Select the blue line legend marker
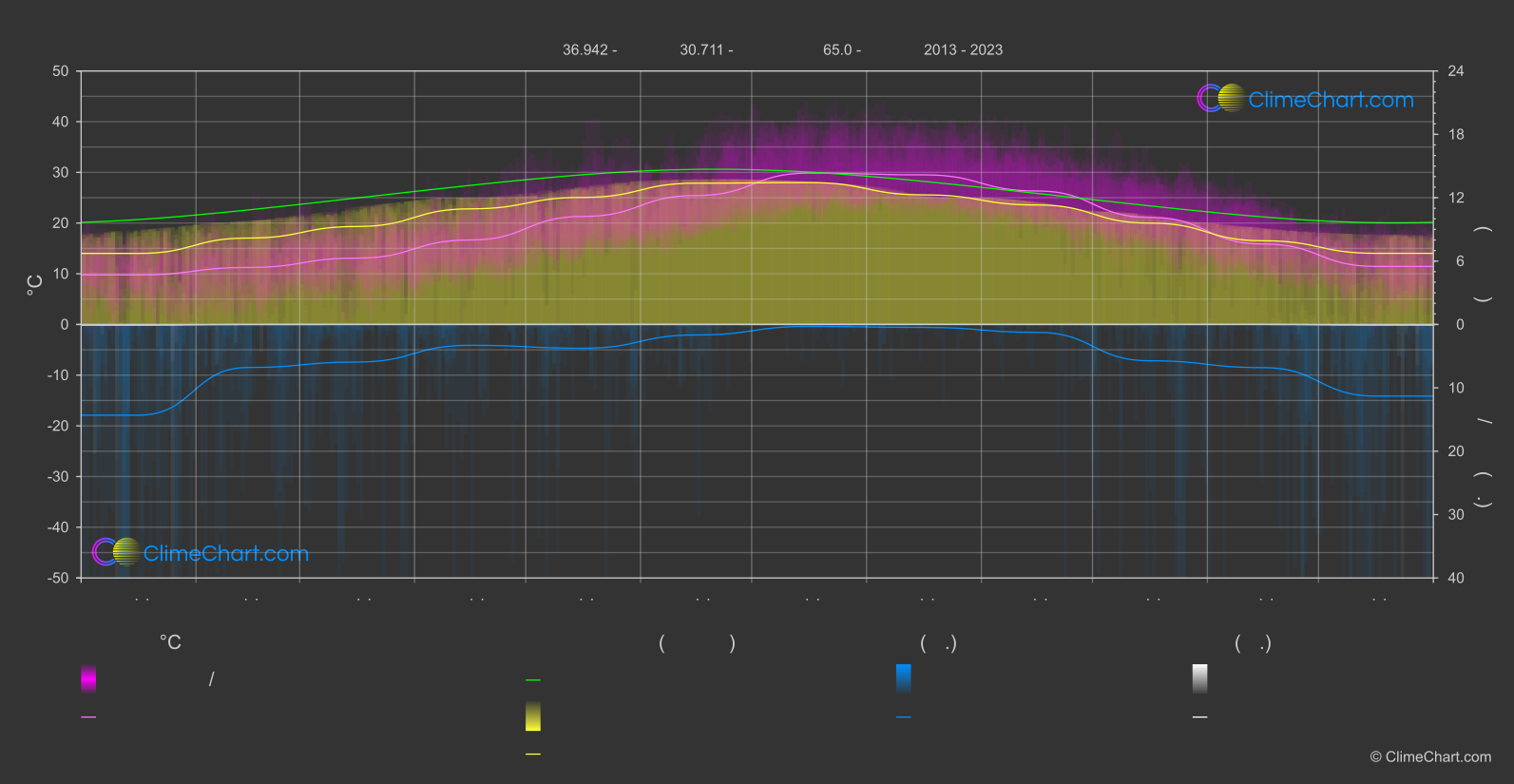Image resolution: width=1514 pixels, height=784 pixels. click(904, 717)
